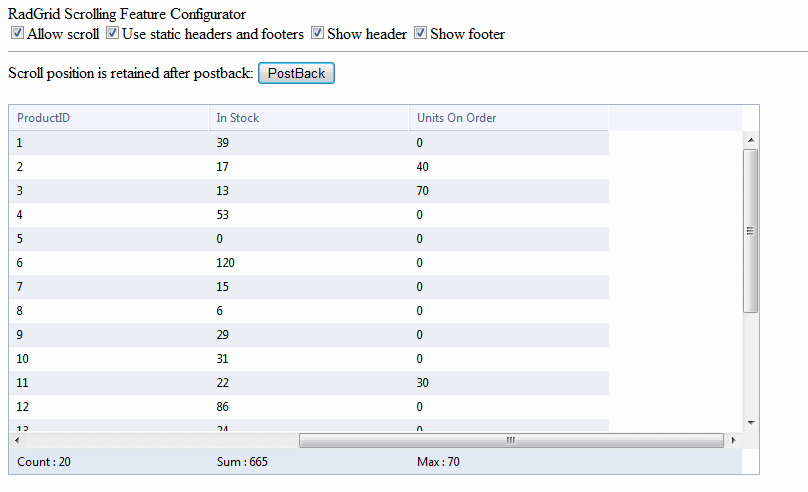
Task: Disable the Show header checkbox
Action: [x=318, y=34]
